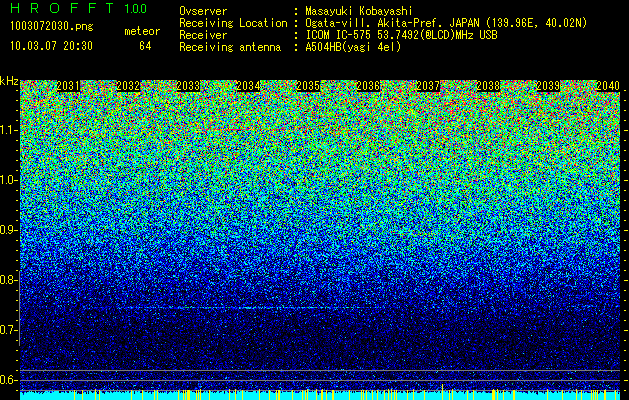
Task: Click the 2040 time marker
Action: point(608,86)
